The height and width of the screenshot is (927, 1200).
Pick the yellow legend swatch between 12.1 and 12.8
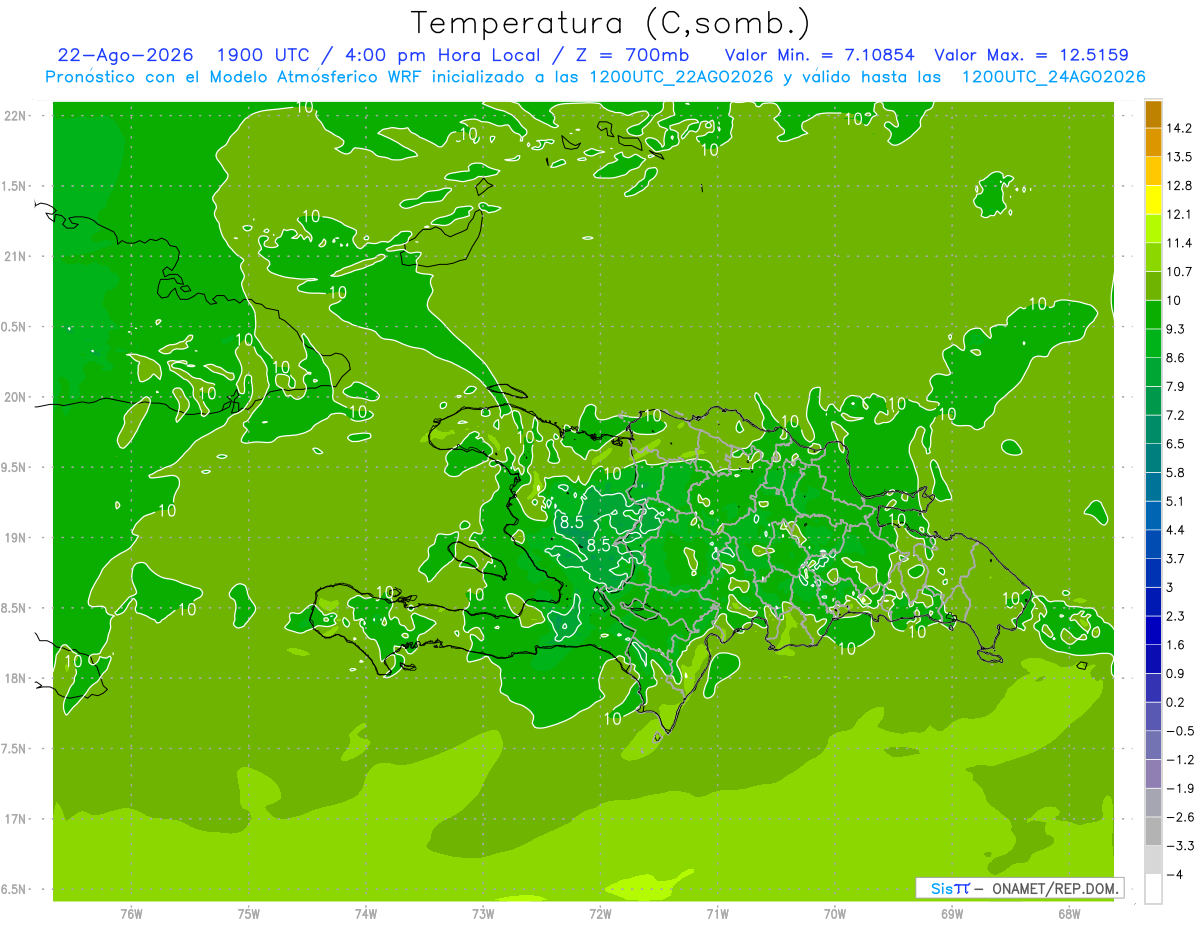[1153, 200]
